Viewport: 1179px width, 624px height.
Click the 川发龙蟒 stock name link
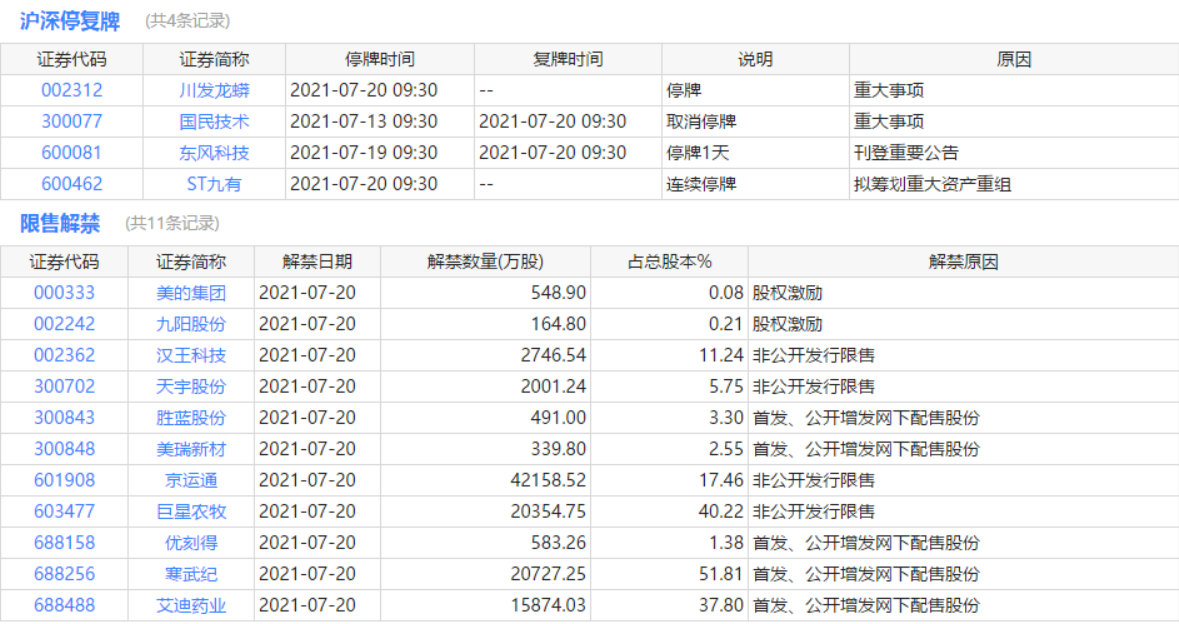coord(214,90)
